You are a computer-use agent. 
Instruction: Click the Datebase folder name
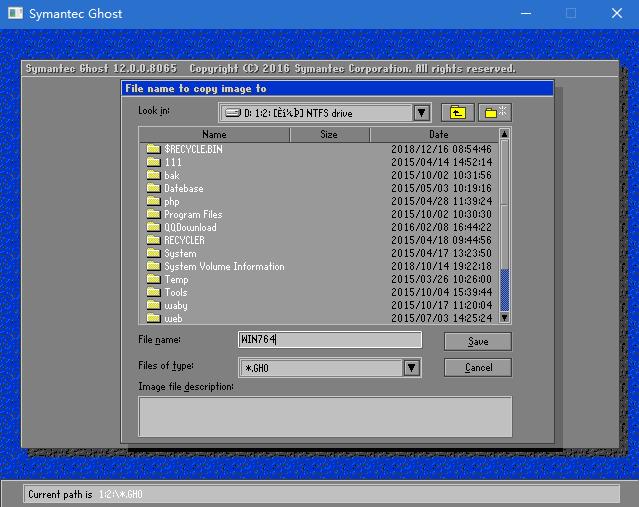tap(183, 188)
